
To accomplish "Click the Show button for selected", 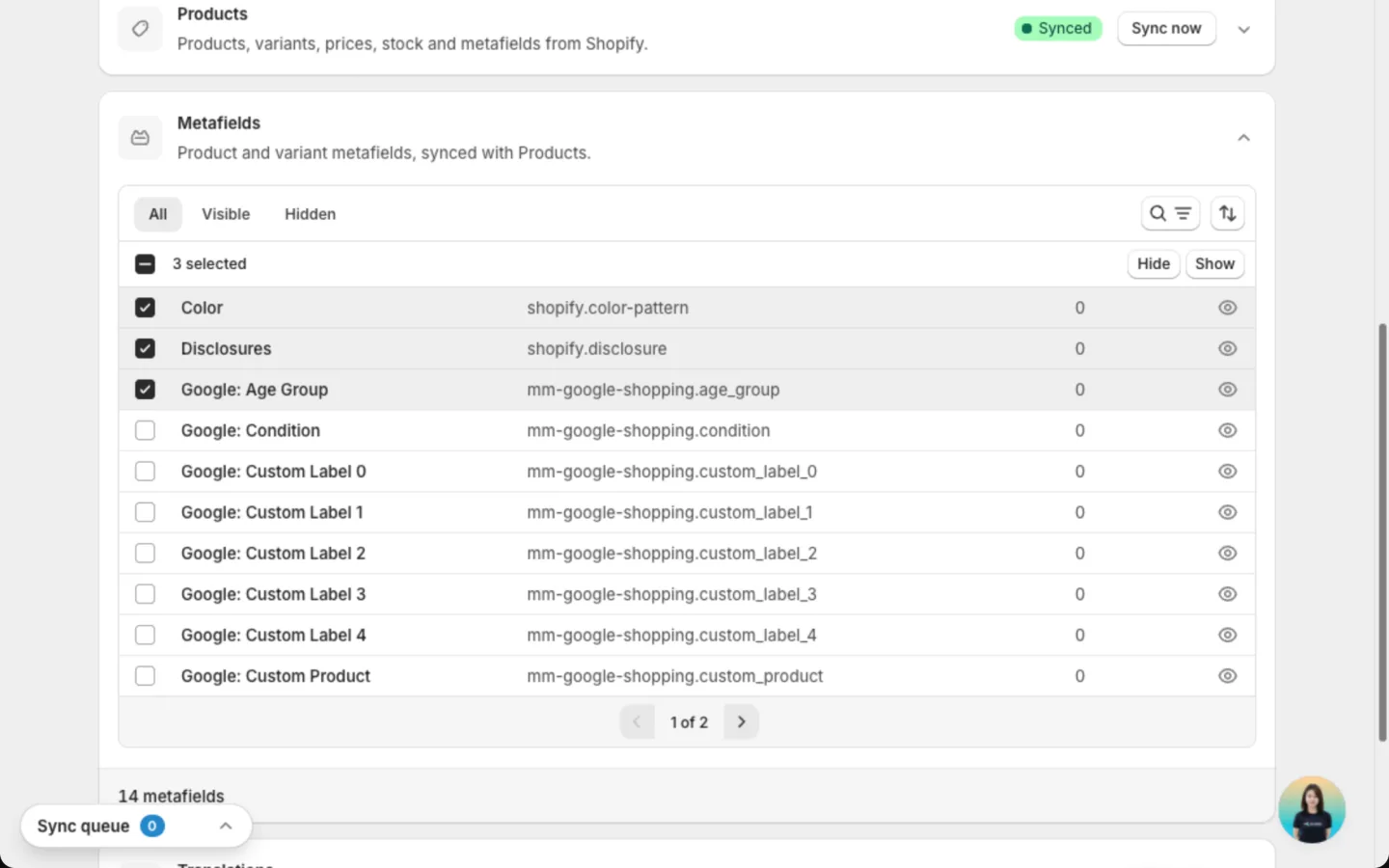I will (1214, 264).
